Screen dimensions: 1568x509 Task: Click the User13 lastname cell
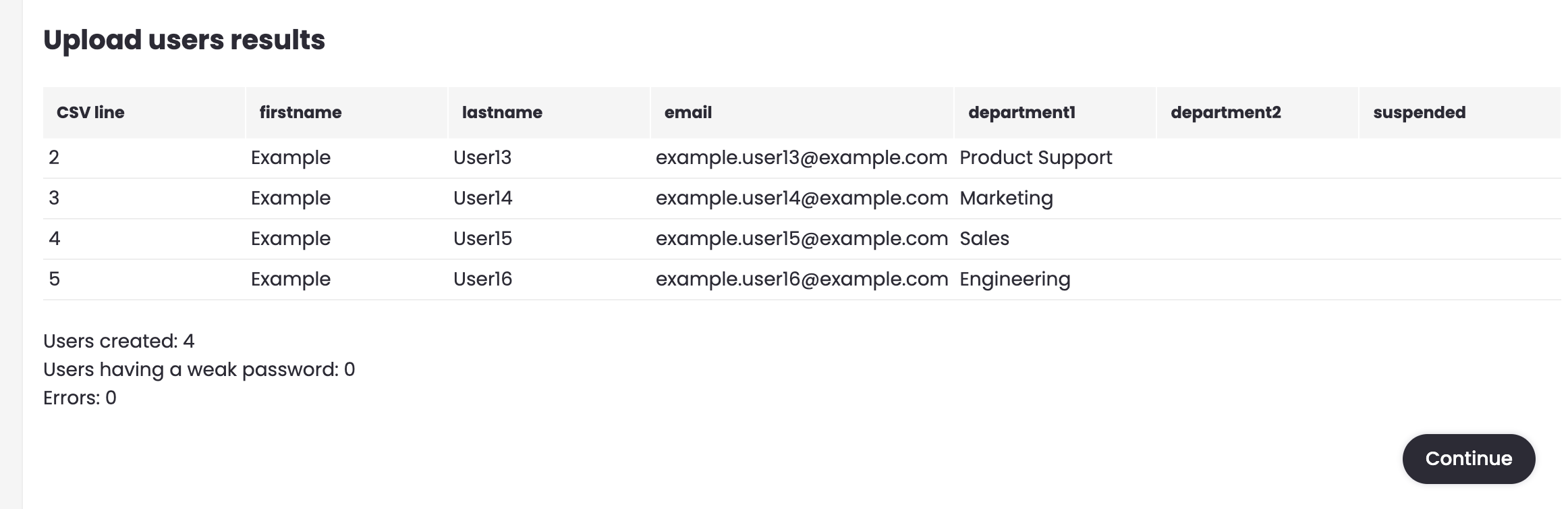point(549,157)
